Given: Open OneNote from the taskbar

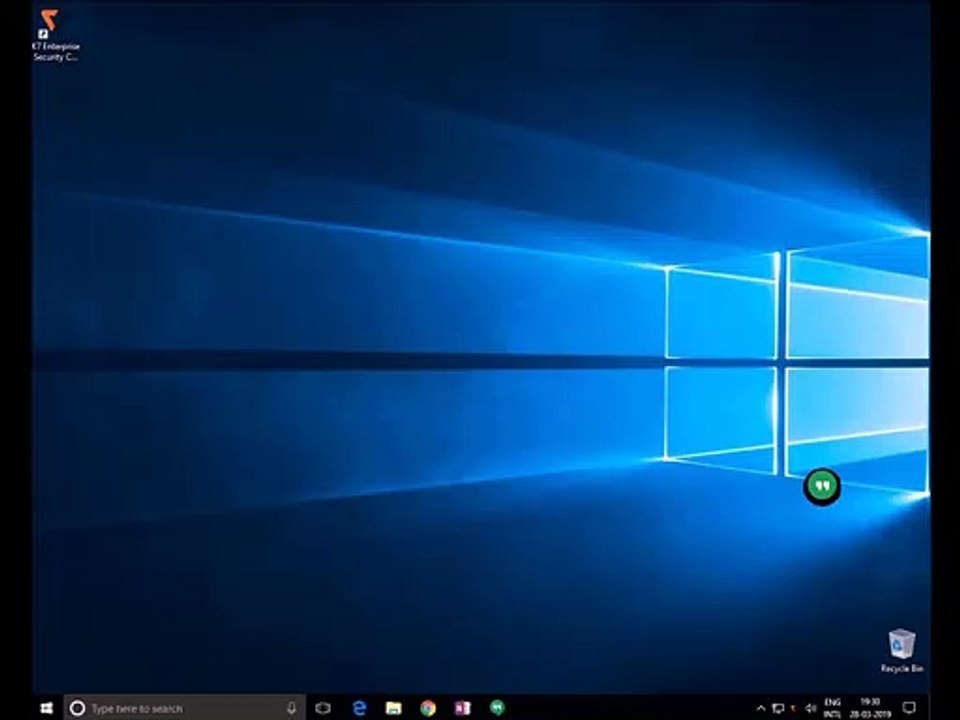Looking at the screenshot, I should [462, 708].
